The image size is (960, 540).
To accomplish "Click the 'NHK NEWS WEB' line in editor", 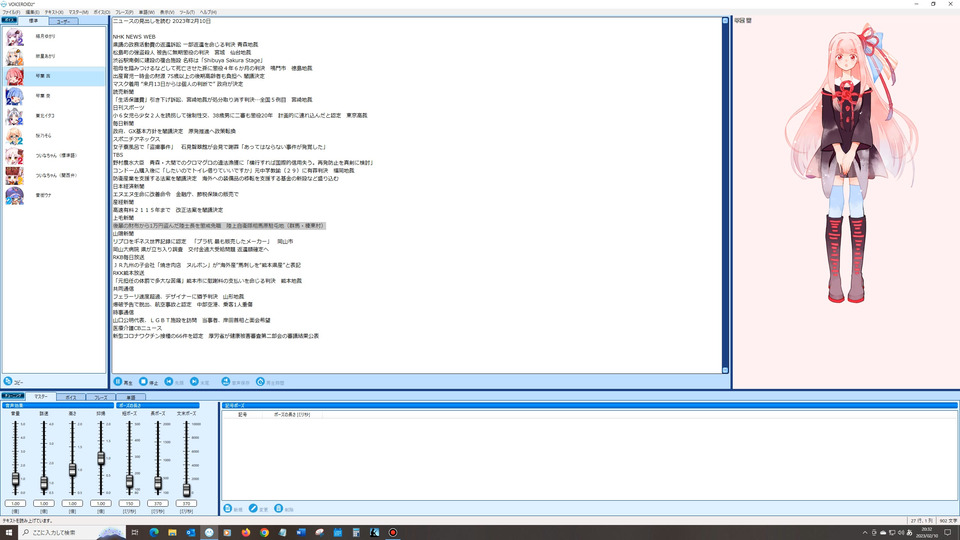I will tap(134, 37).
